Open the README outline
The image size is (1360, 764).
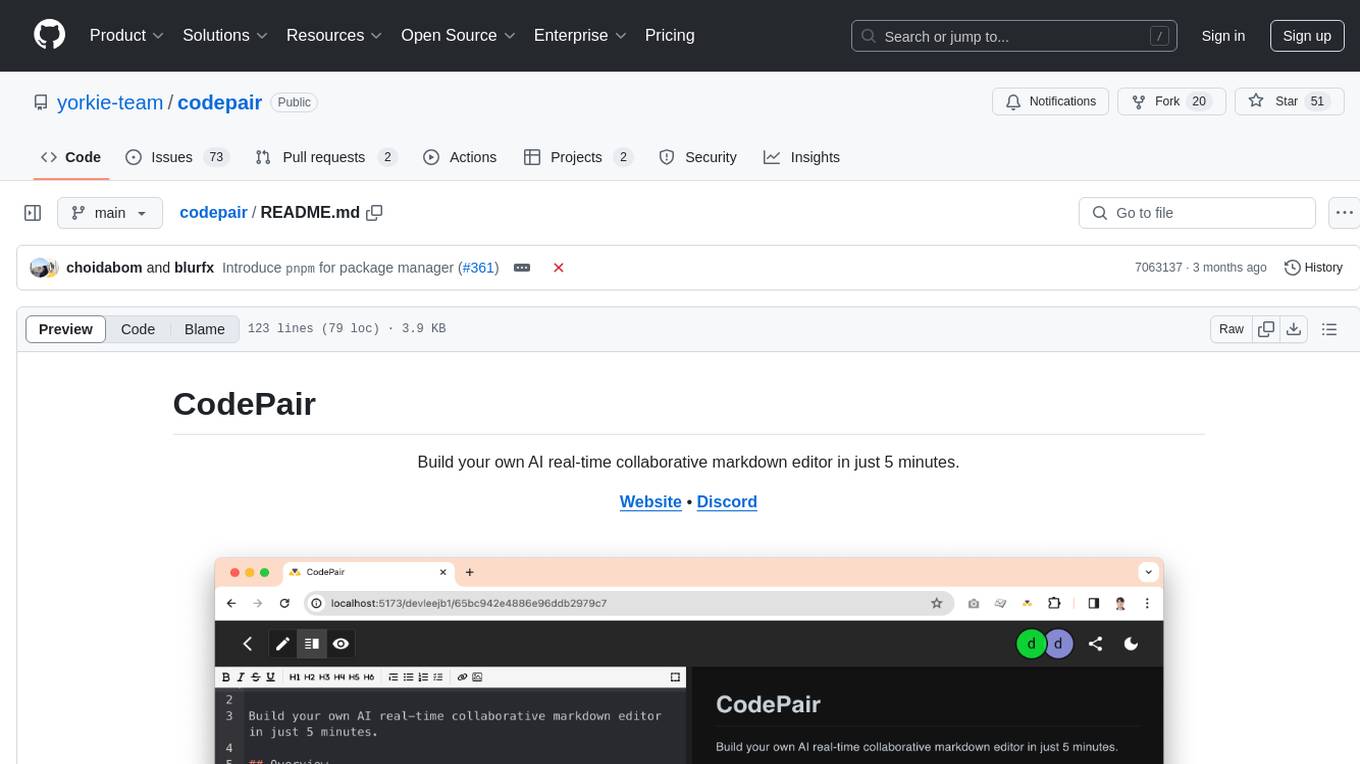coord(1329,329)
